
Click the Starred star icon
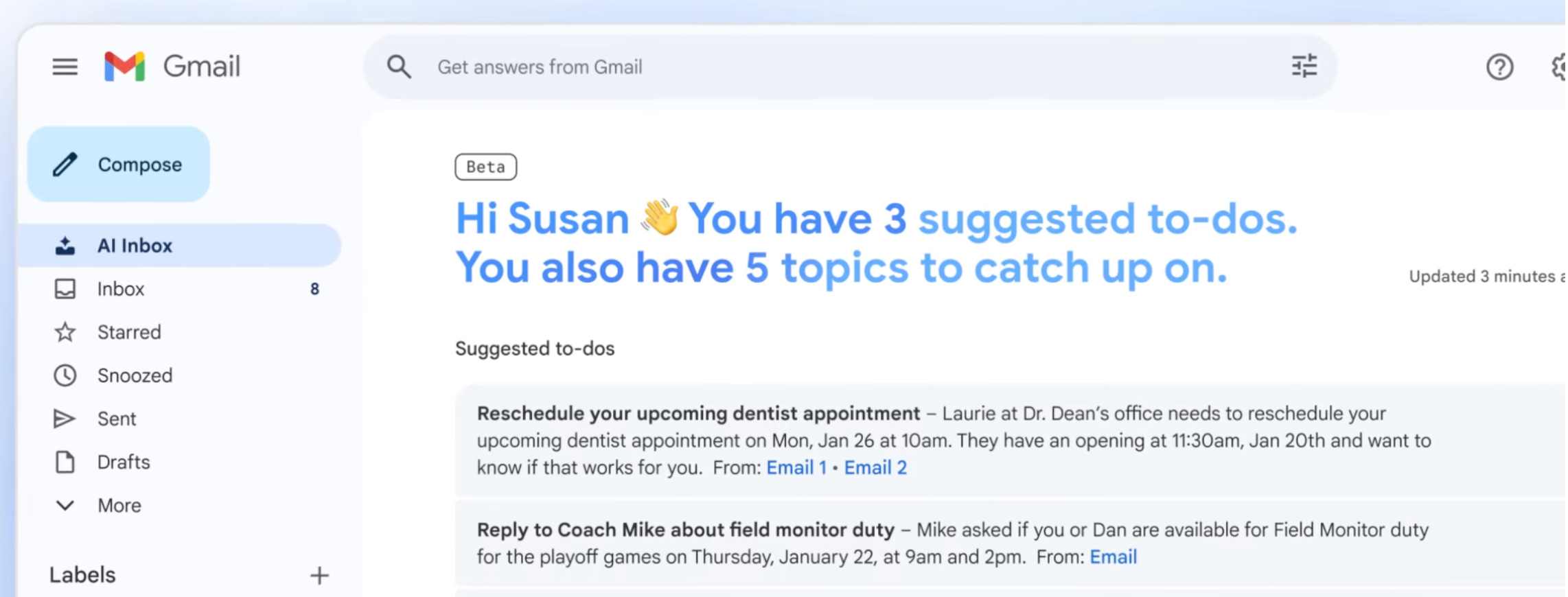tap(65, 332)
